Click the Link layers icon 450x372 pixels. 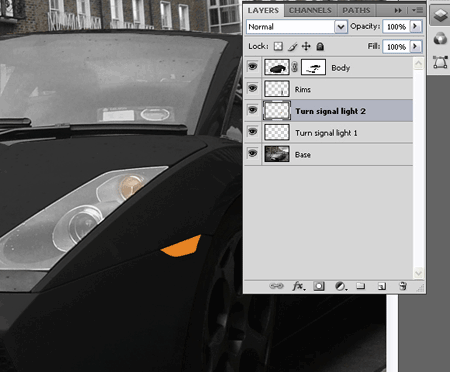pyautogui.click(x=276, y=286)
